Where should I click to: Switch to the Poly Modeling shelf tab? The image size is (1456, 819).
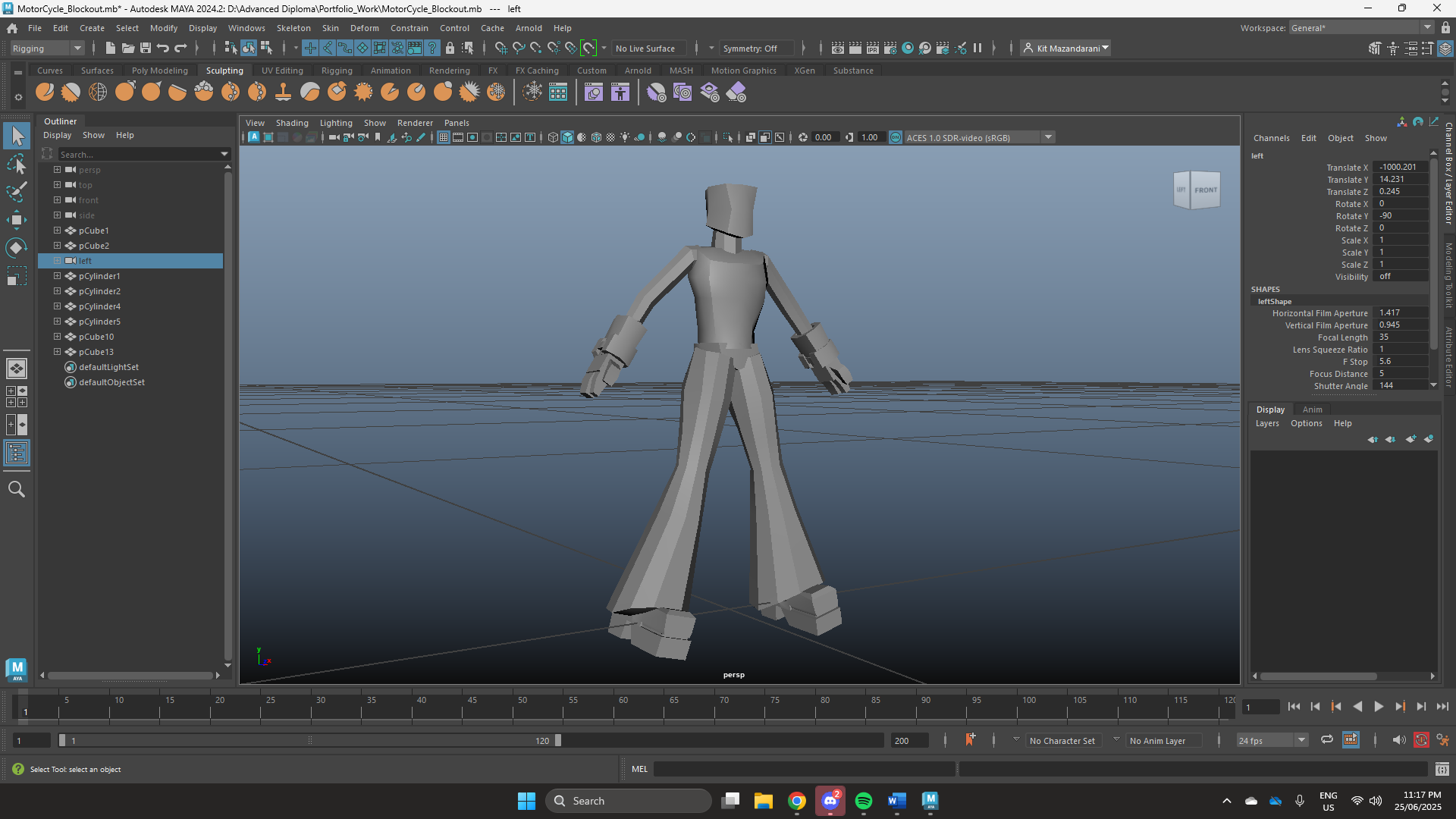[x=159, y=71]
